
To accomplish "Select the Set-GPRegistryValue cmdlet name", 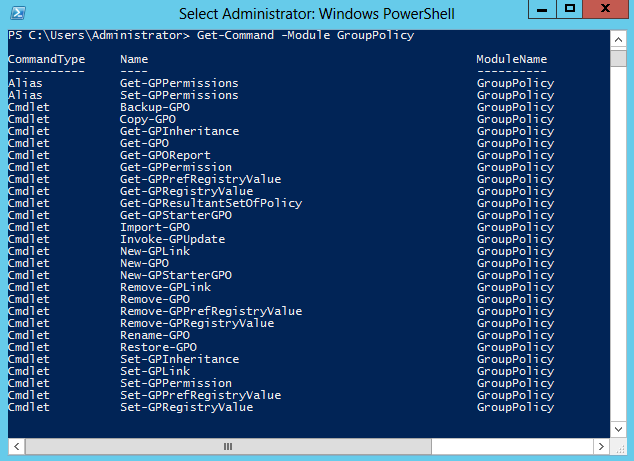I will [x=186, y=407].
